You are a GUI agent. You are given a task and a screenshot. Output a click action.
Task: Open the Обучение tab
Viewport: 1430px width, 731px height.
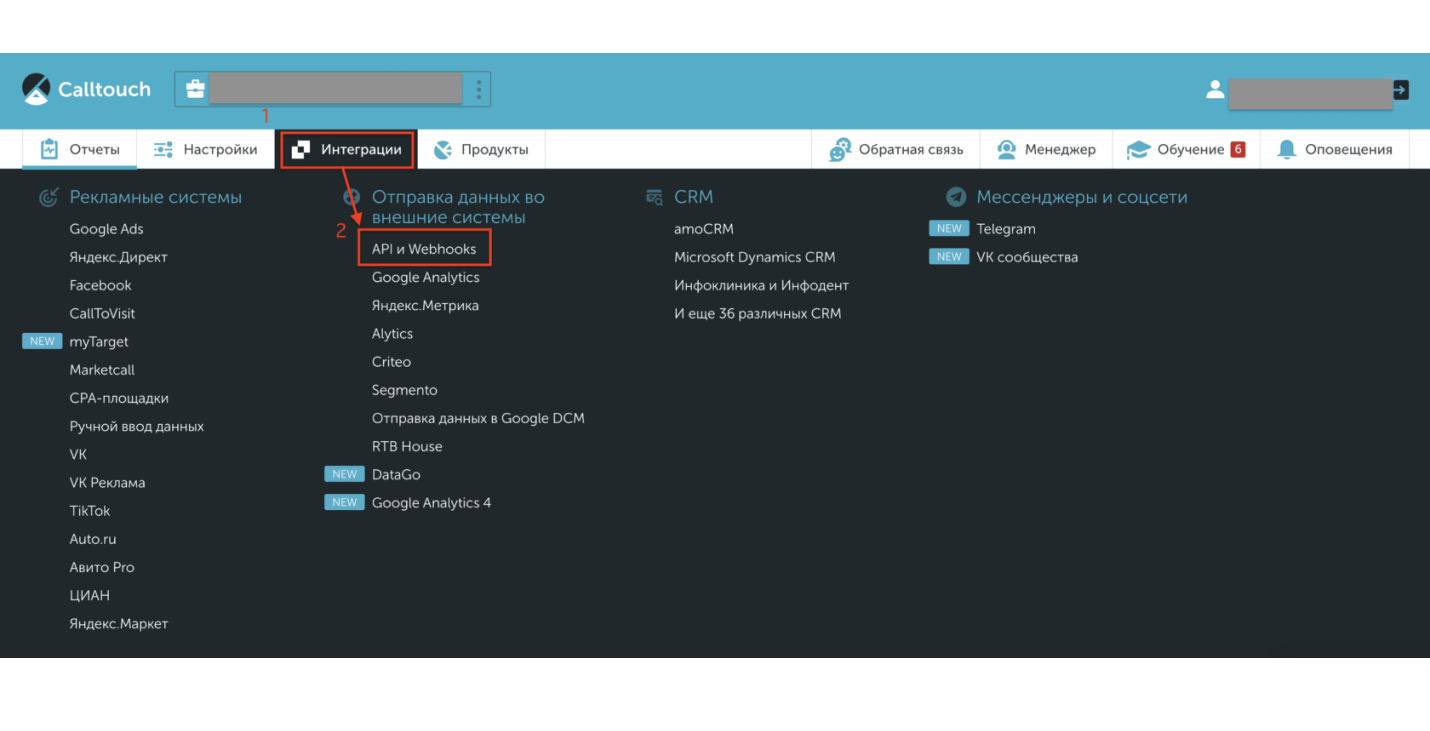click(1185, 150)
